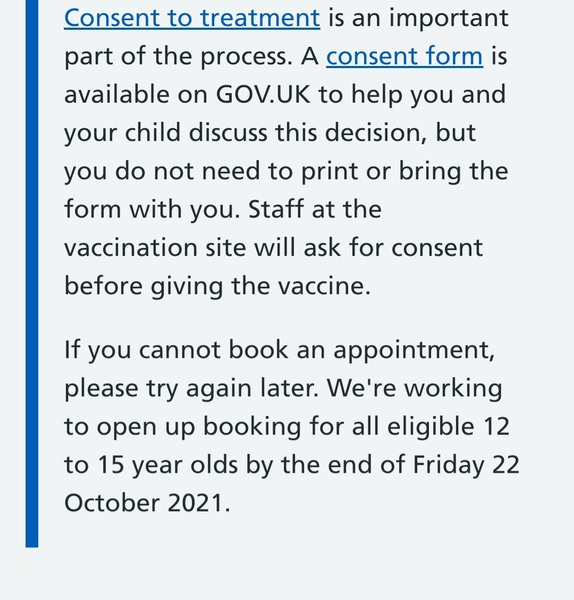Click the line 'your child discuss this decision, but'
The image size is (574, 600).
click(270, 133)
